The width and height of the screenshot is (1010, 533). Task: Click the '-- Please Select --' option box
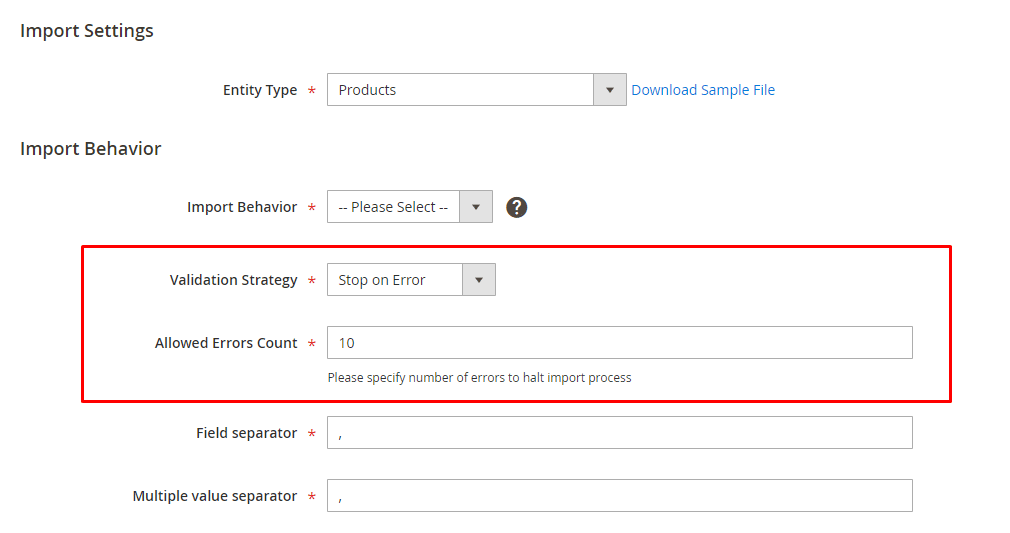[393, 207]
